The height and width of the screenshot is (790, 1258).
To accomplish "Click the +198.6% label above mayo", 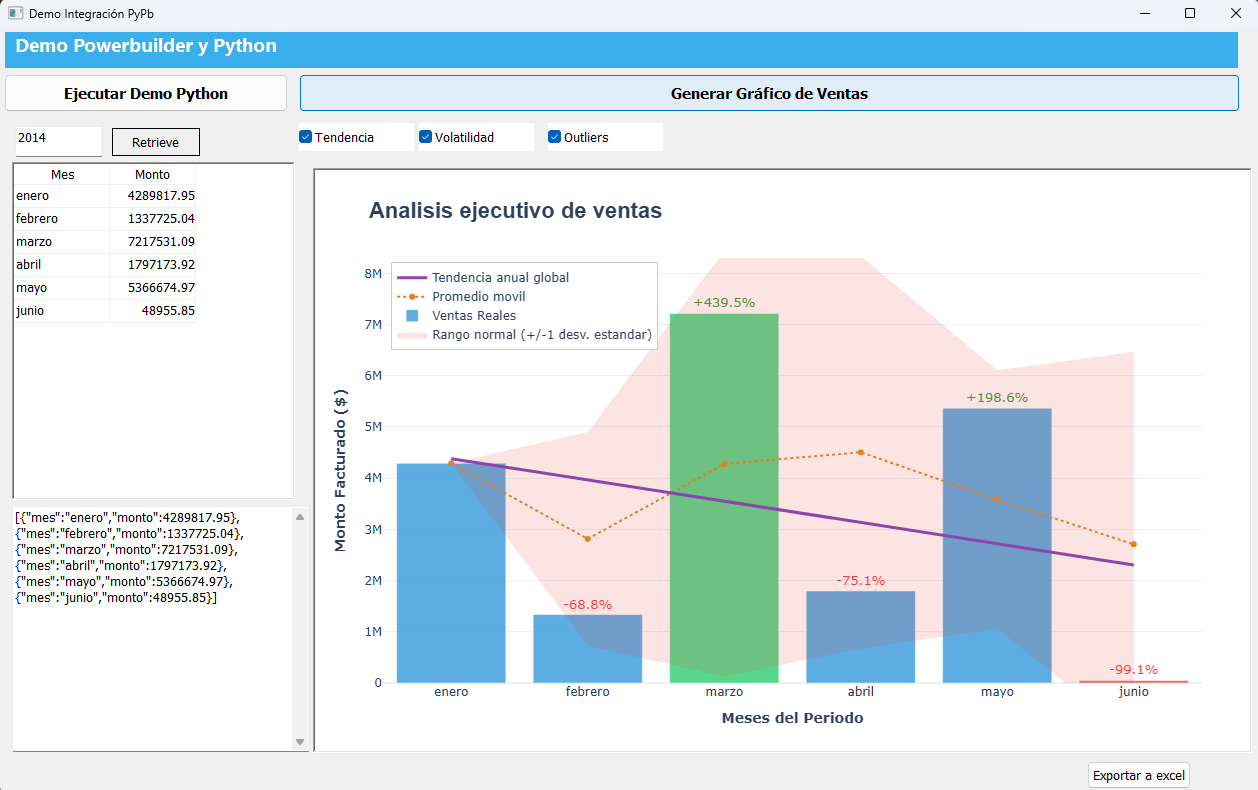I will 997,397.
